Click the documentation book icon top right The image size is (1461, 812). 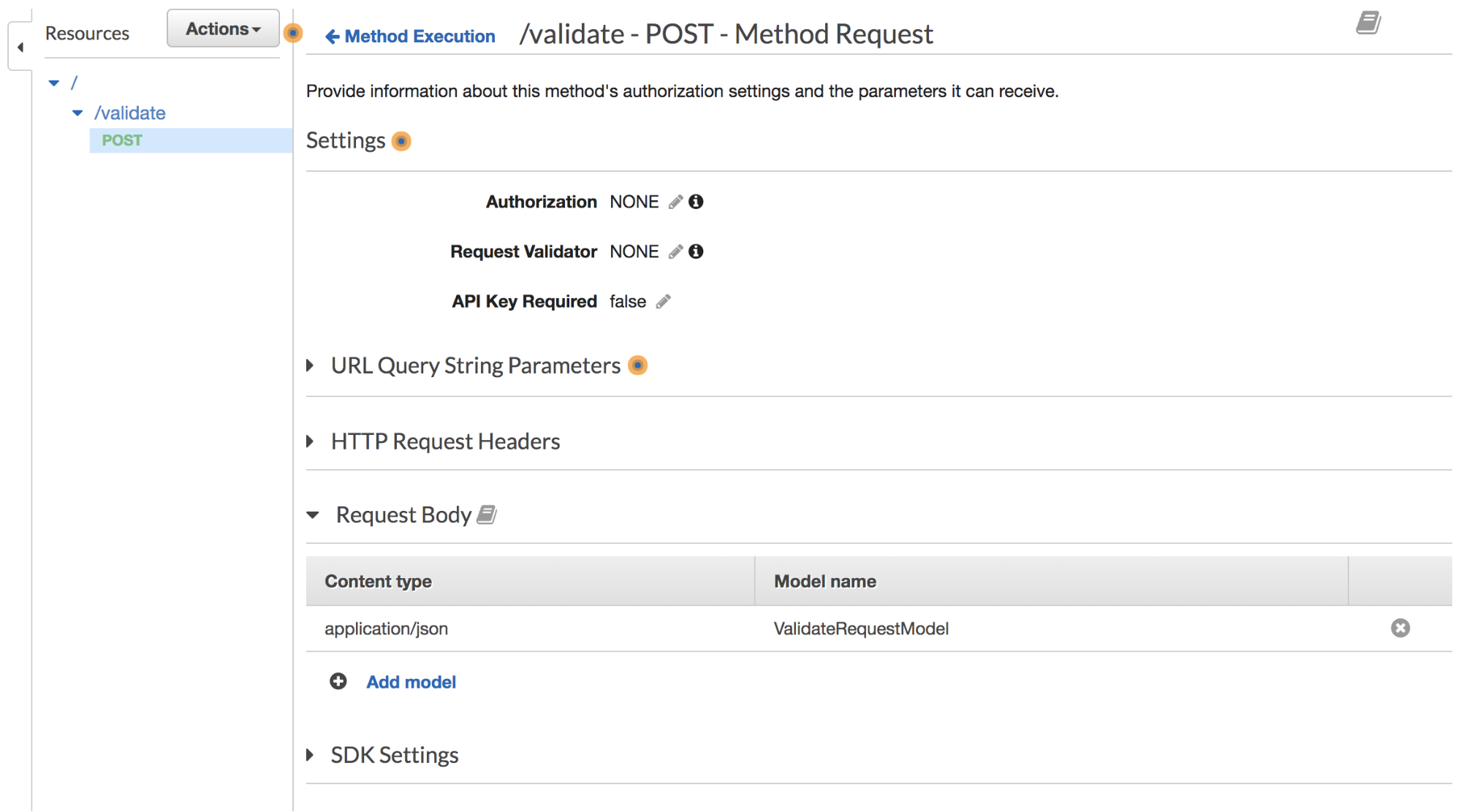[x=1368, y=23]
